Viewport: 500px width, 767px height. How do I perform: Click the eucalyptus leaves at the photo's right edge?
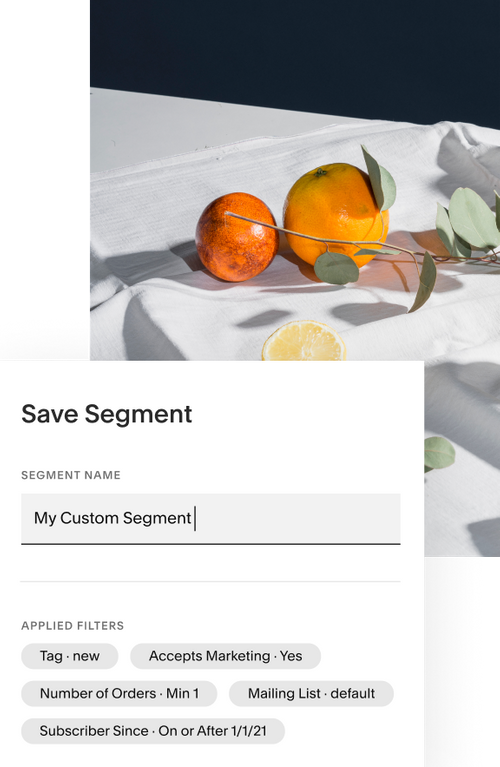tap(470, 220)
